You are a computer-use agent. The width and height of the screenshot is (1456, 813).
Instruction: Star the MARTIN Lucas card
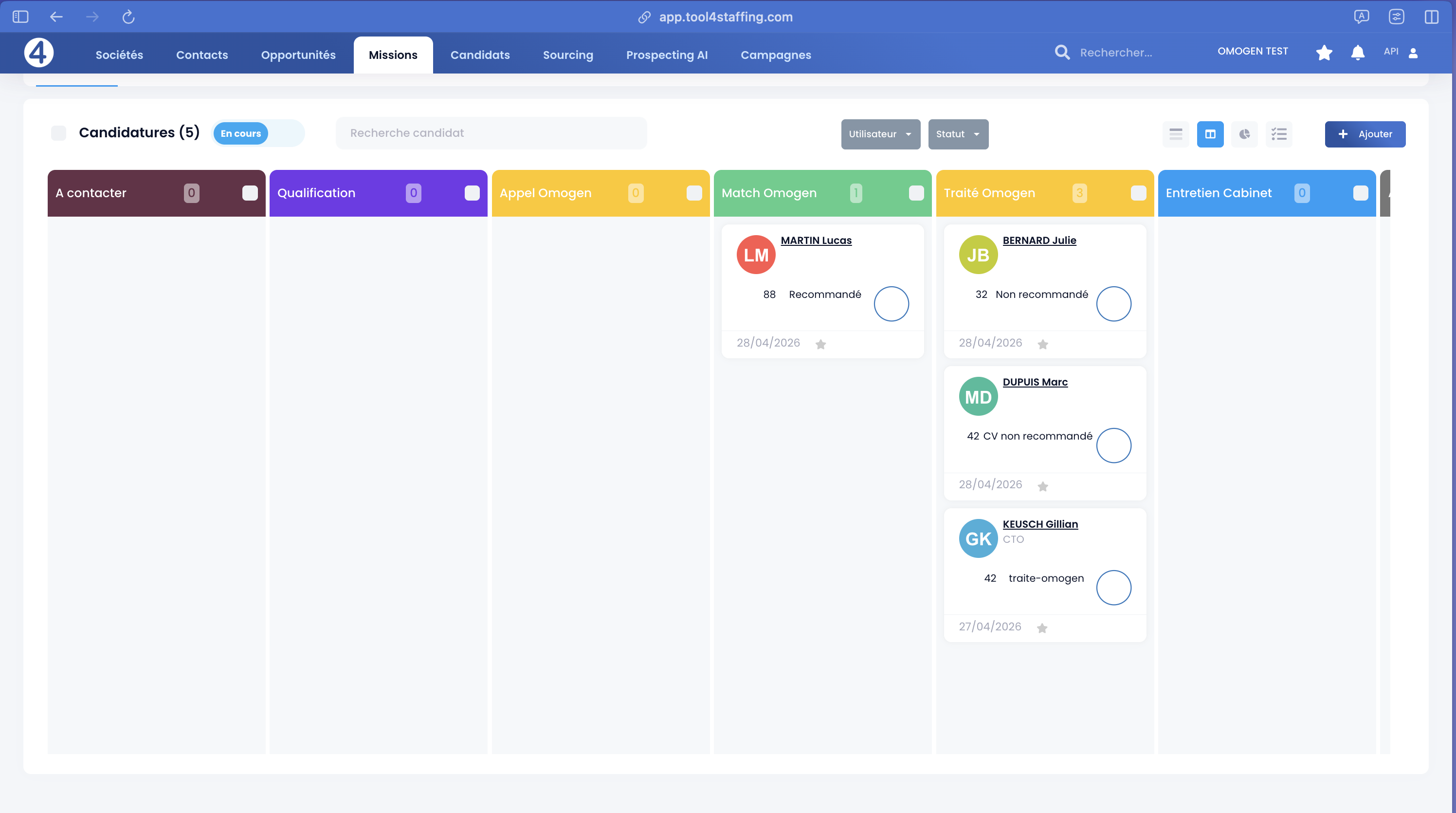point(820,344)
